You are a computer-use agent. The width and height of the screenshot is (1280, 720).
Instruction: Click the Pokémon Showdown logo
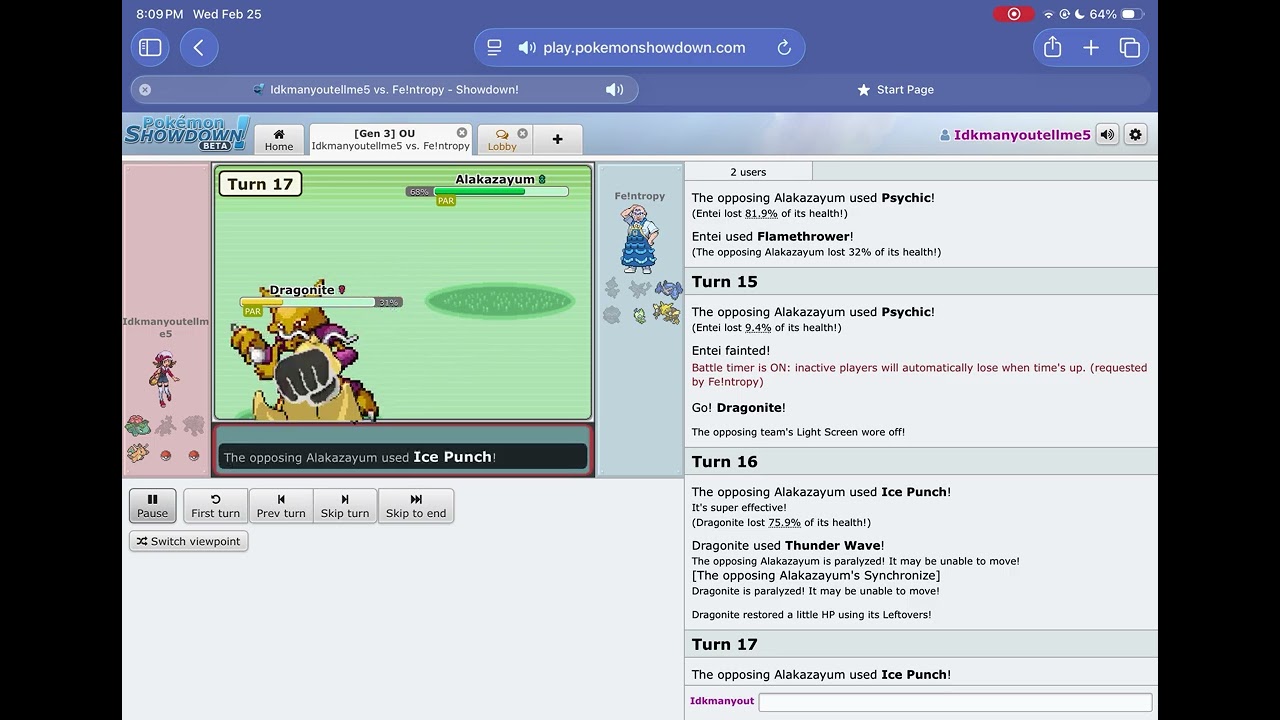click(x=187, y=133)
